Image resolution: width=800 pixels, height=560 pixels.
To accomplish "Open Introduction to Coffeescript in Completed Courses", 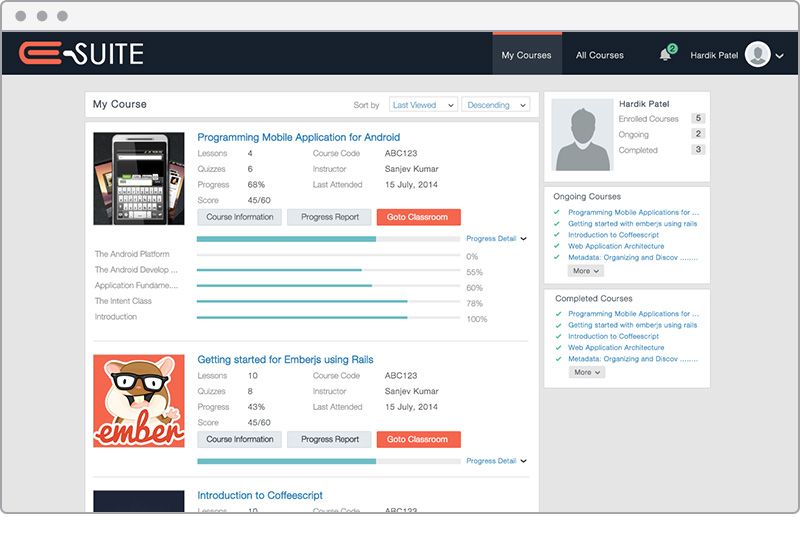I will pos(613,336).
